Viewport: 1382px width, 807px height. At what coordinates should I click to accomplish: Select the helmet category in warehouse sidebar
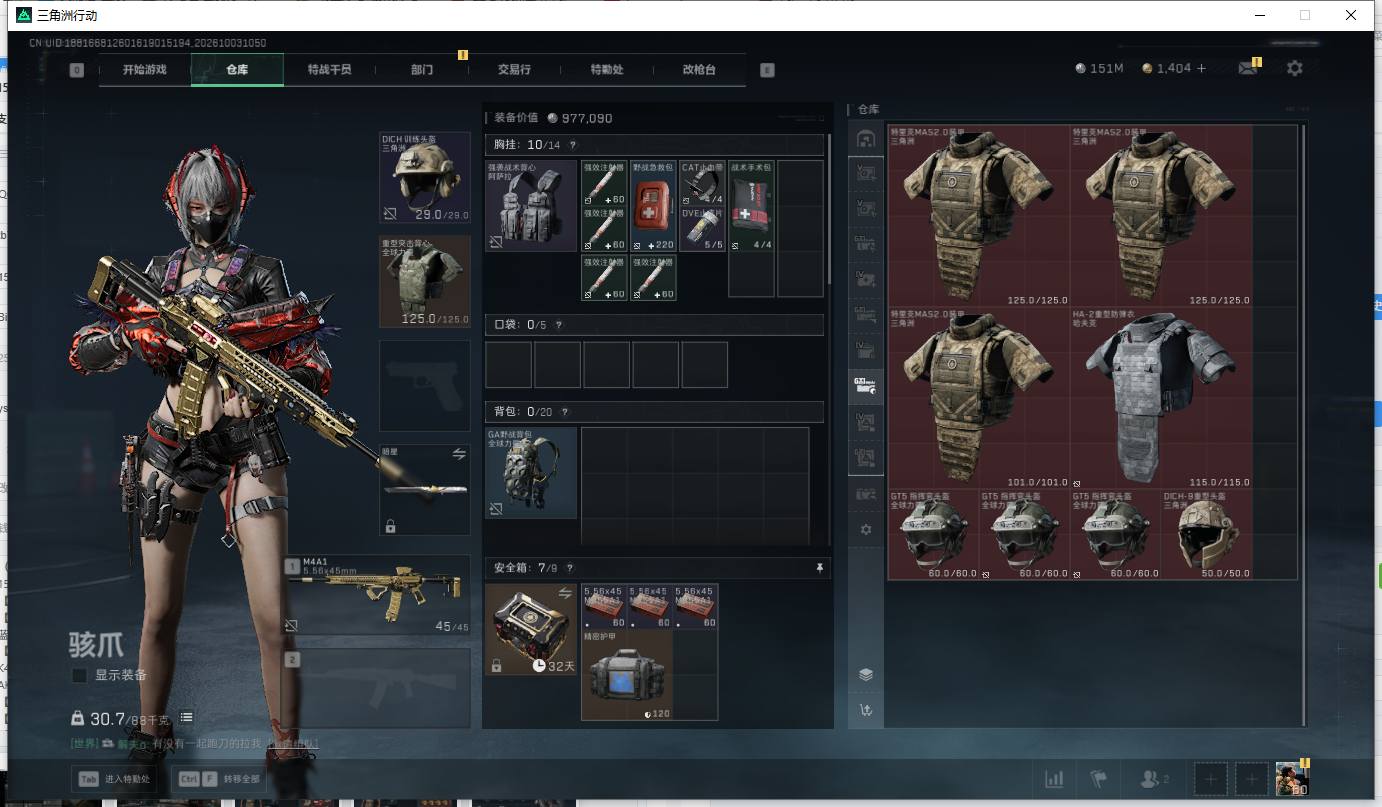click(x=866, y=138)
